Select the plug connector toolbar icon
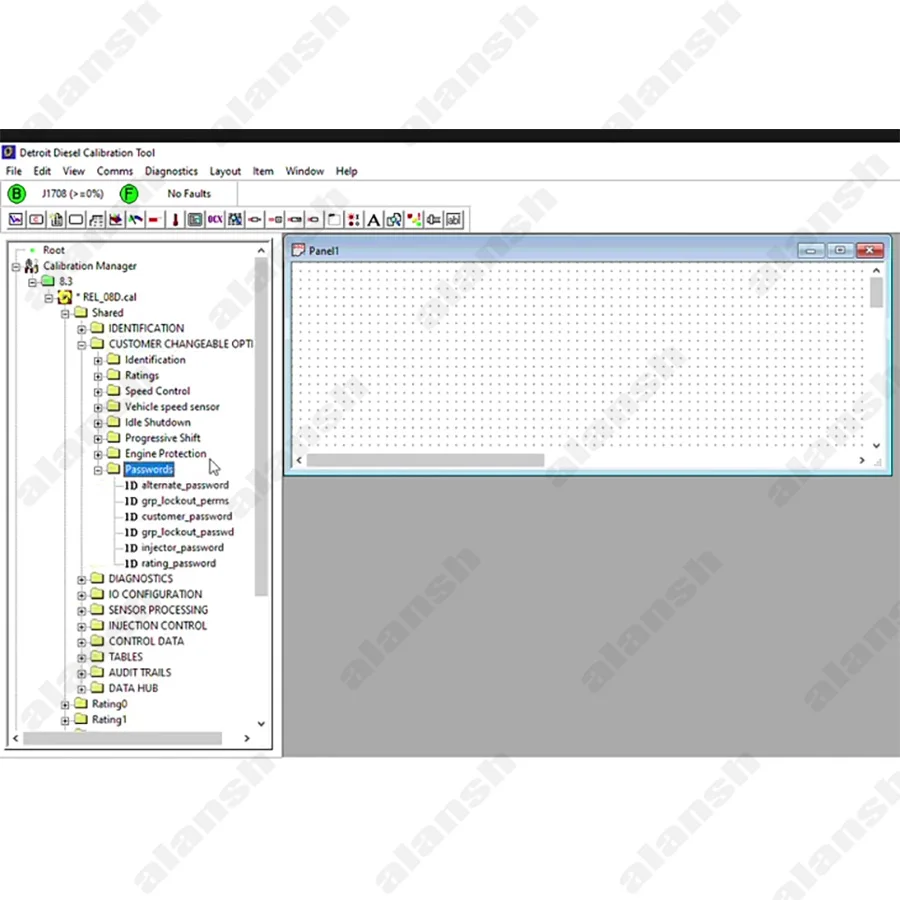 tap(434, 220)
